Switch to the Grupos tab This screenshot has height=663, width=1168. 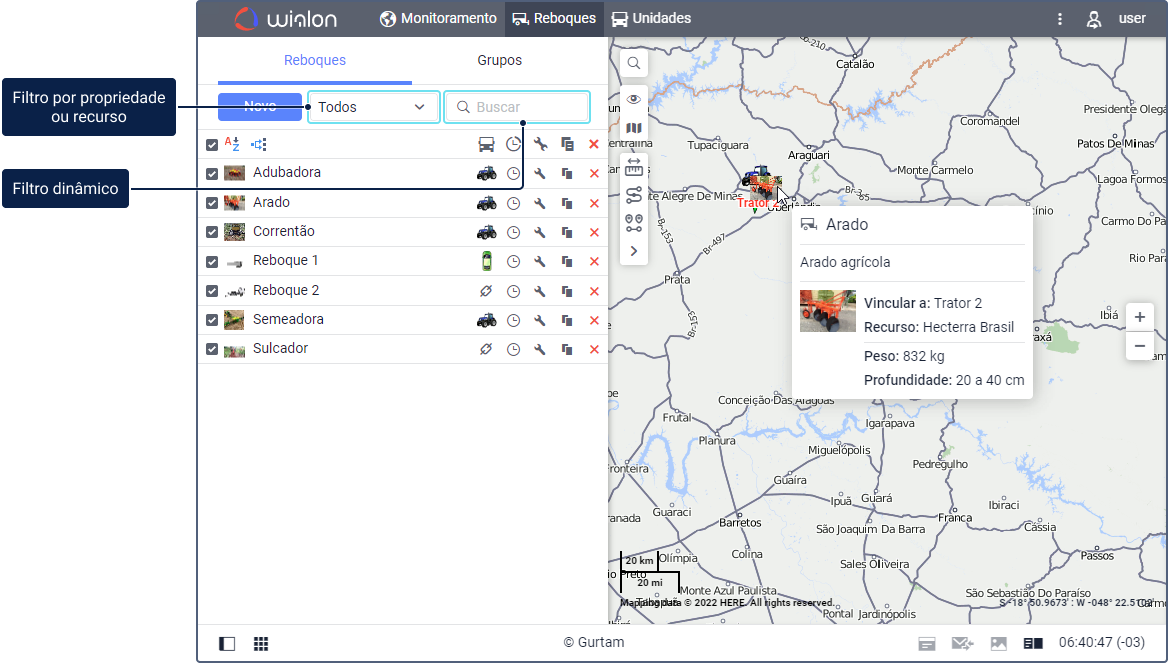499,60
